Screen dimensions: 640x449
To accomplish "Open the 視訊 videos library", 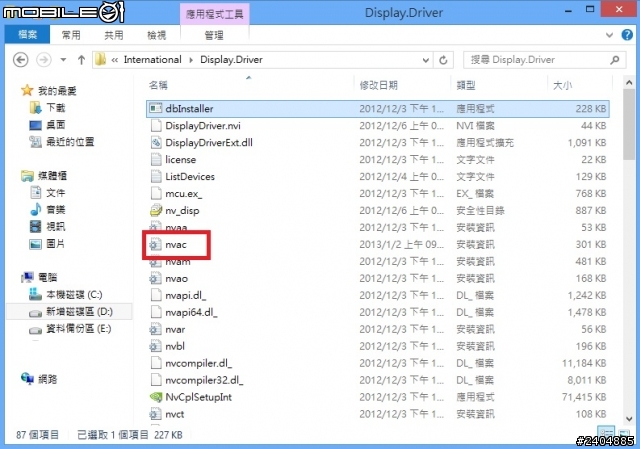I will click(x=56, y=227).
